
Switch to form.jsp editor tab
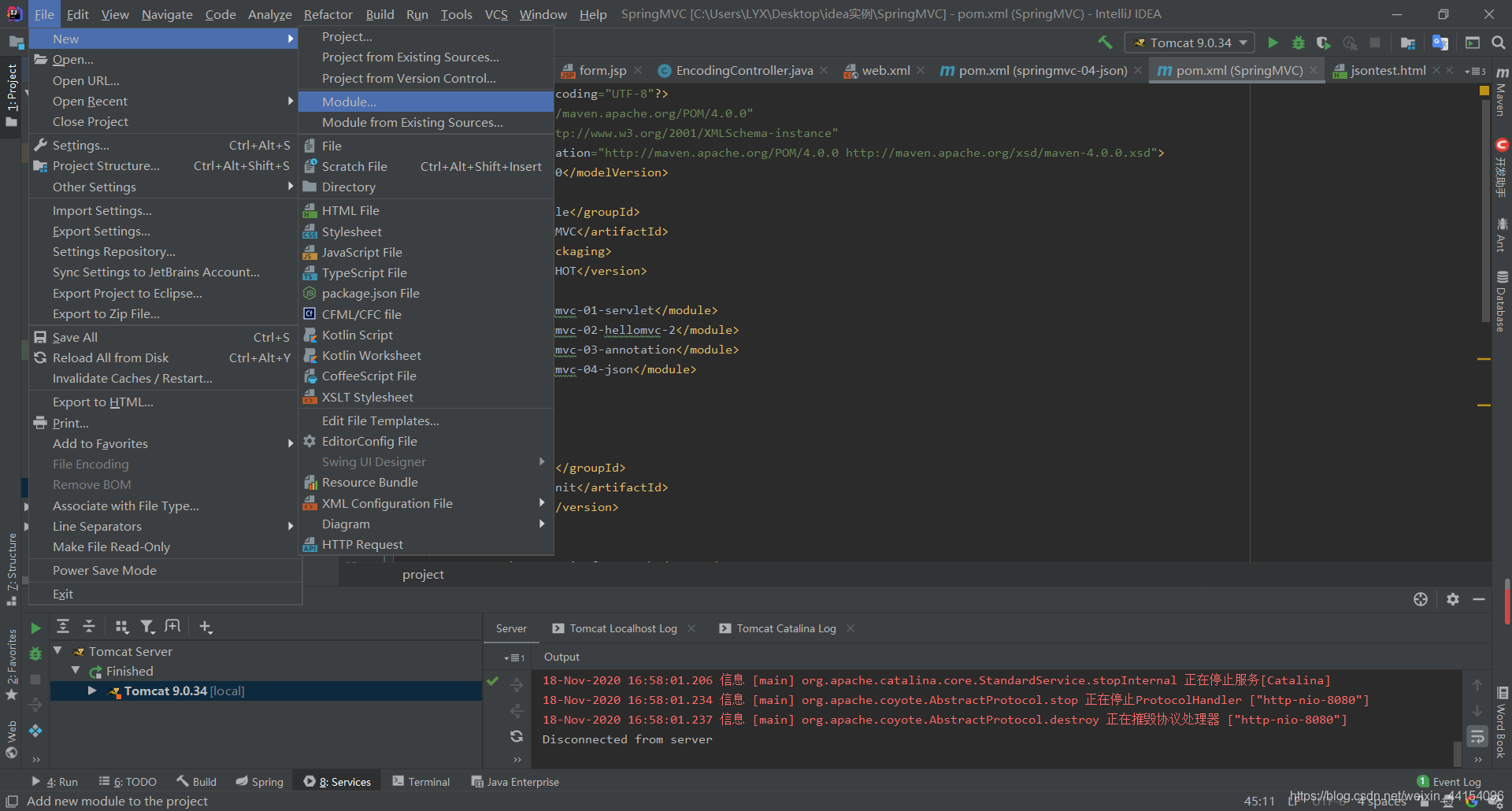[602, 71]
